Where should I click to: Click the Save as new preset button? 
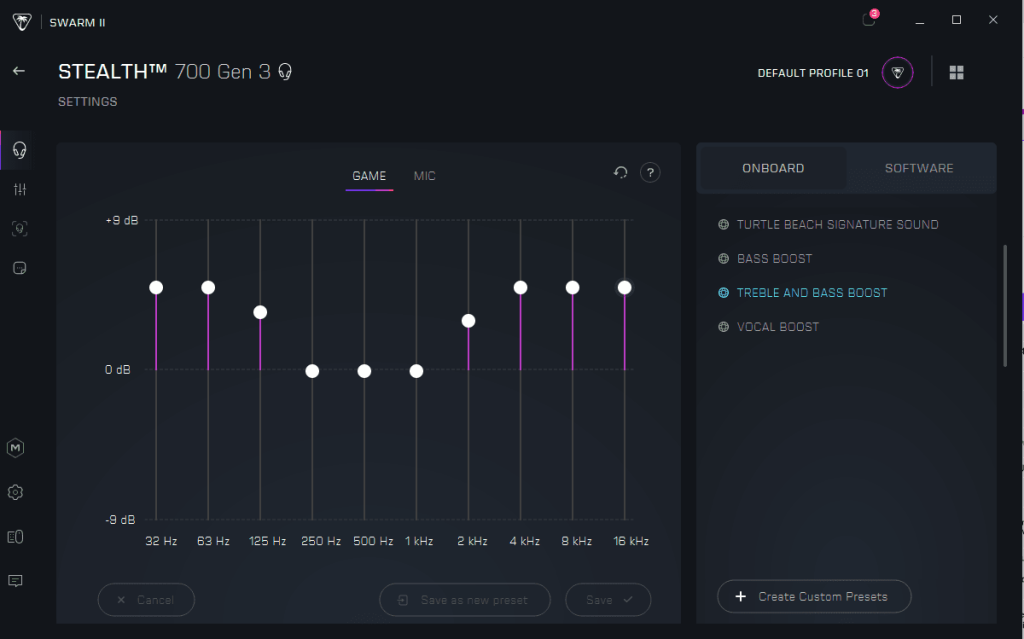pos(465,600)
